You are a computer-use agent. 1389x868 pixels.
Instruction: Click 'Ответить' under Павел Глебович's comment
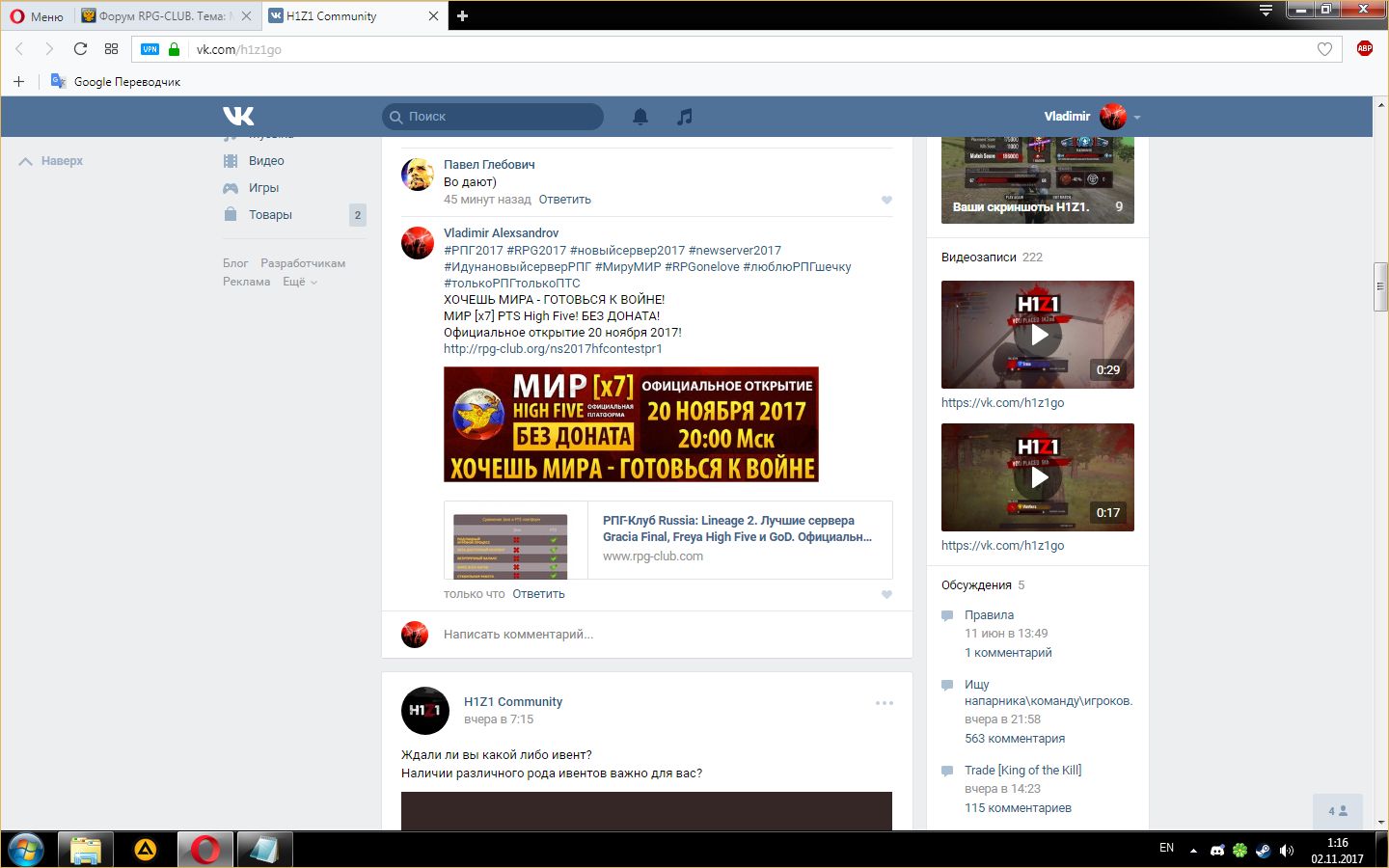point(564,200)
